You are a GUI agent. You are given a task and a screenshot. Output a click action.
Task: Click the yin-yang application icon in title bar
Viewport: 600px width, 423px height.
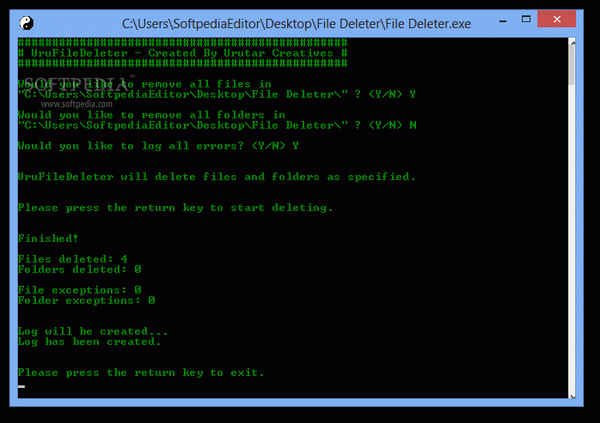tap(26, 23)
